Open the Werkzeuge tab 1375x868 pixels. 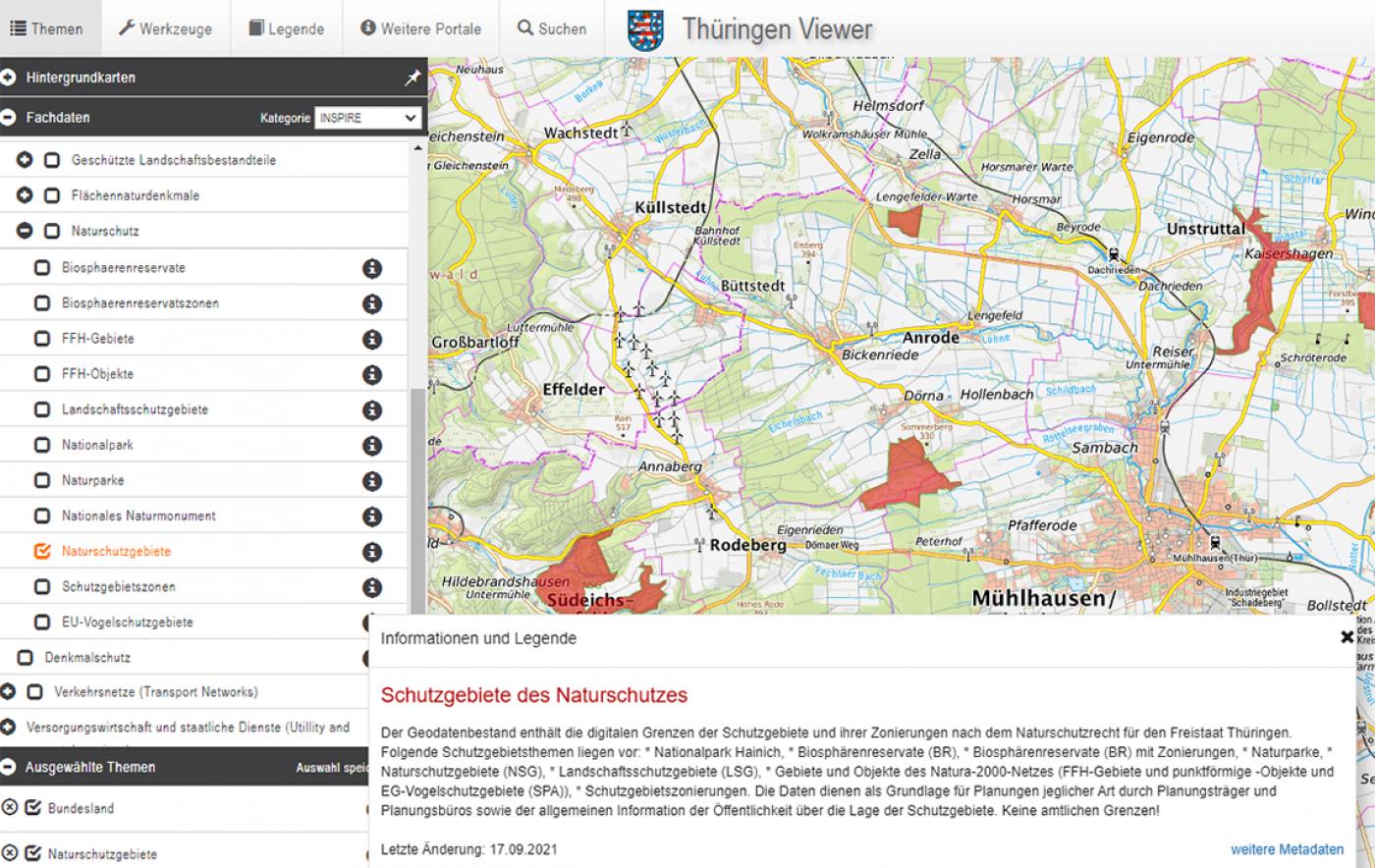click(165, 28)
